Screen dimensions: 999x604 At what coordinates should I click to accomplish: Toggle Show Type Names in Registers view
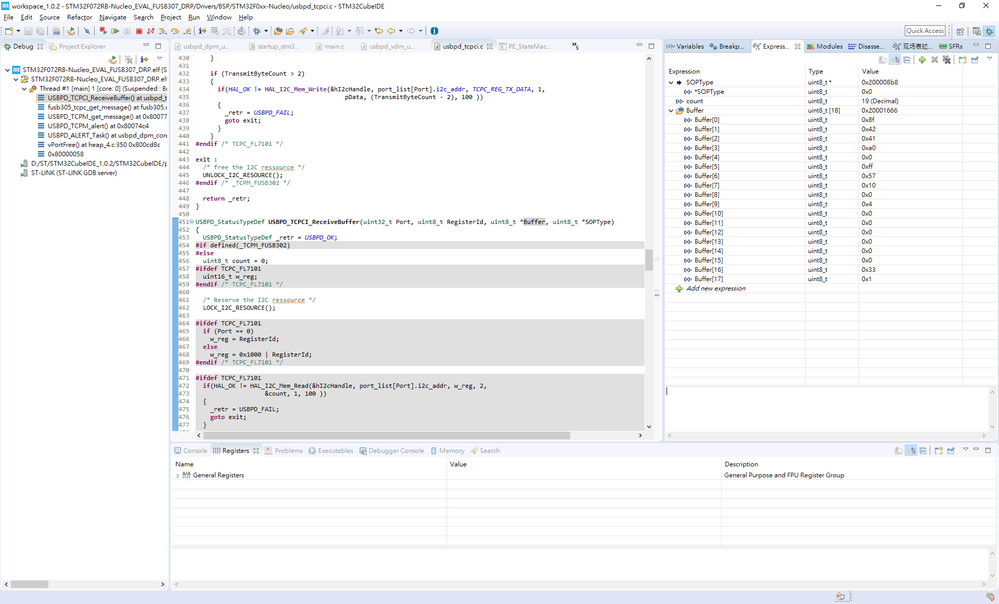(x=898, y=450)
